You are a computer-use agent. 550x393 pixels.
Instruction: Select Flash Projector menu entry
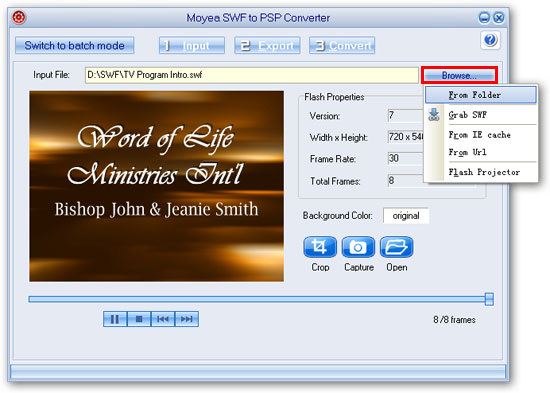pos(481,172)
